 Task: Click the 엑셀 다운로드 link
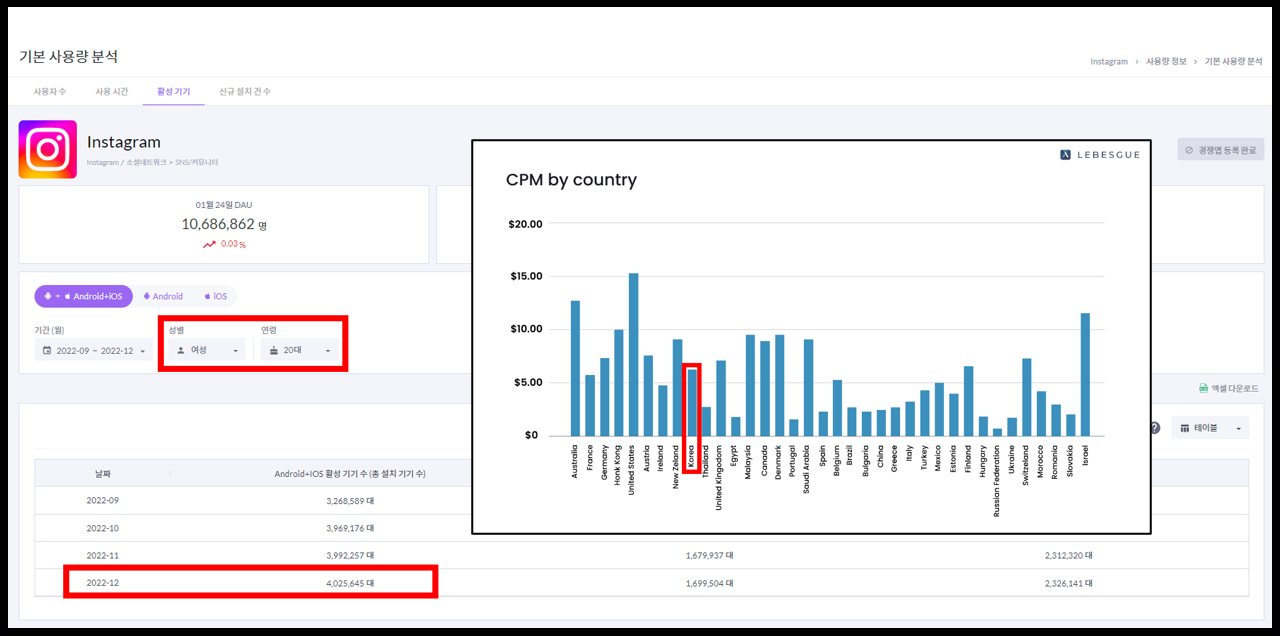pyautogui.click(x=1229, y=388)
